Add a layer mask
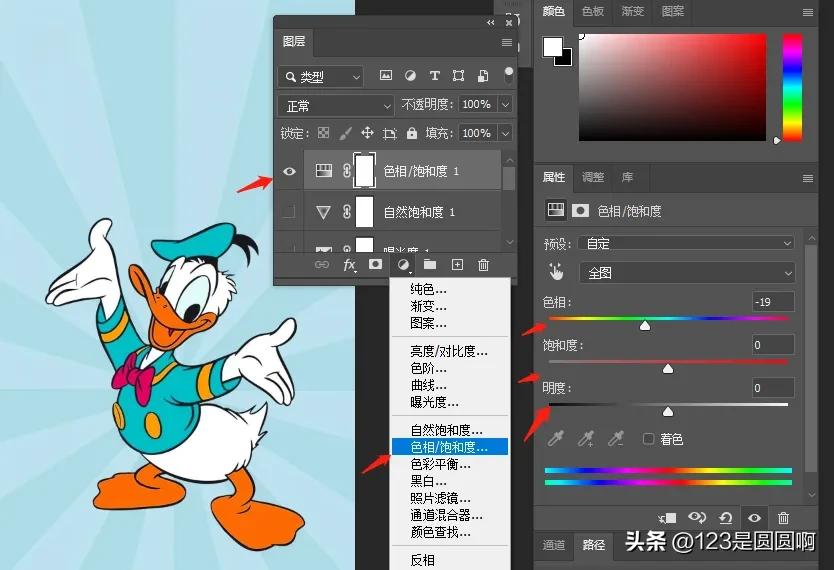Image resolution: width=834 pixels, height=570 pixels. coord(376,264)
